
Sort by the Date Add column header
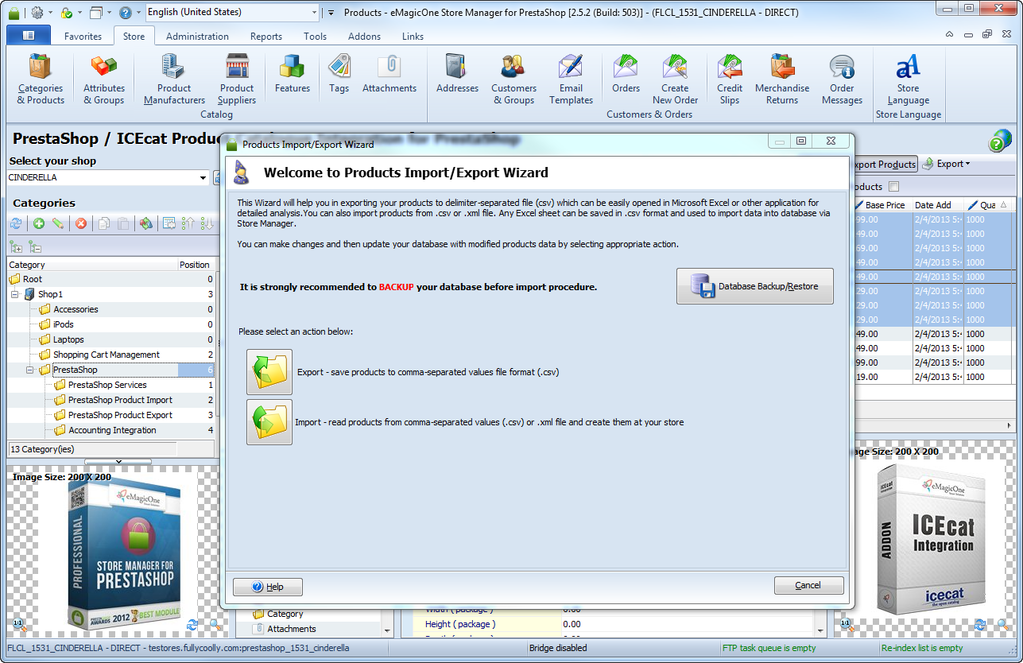click(x=937, y=205)
